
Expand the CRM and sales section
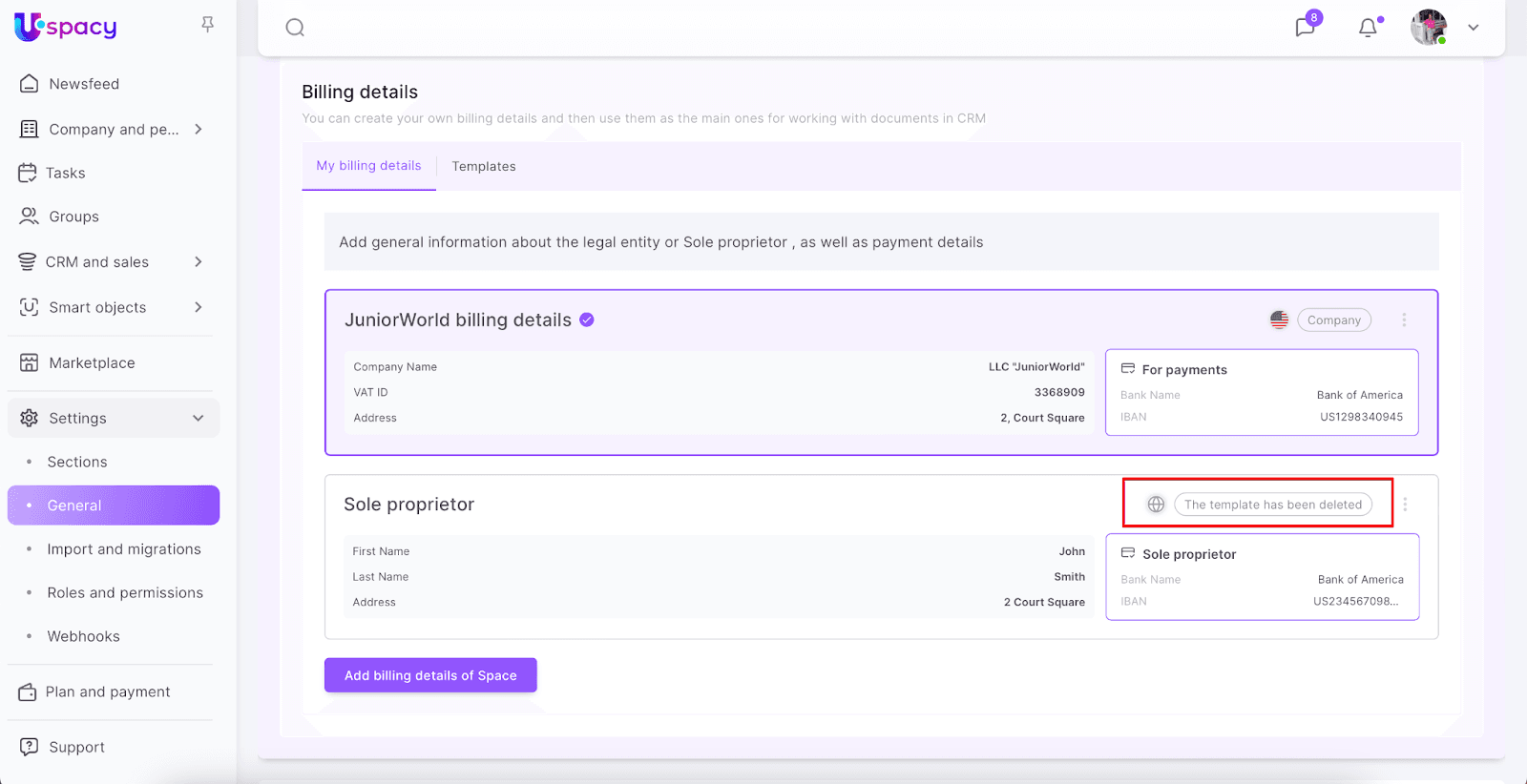point(198,261)
